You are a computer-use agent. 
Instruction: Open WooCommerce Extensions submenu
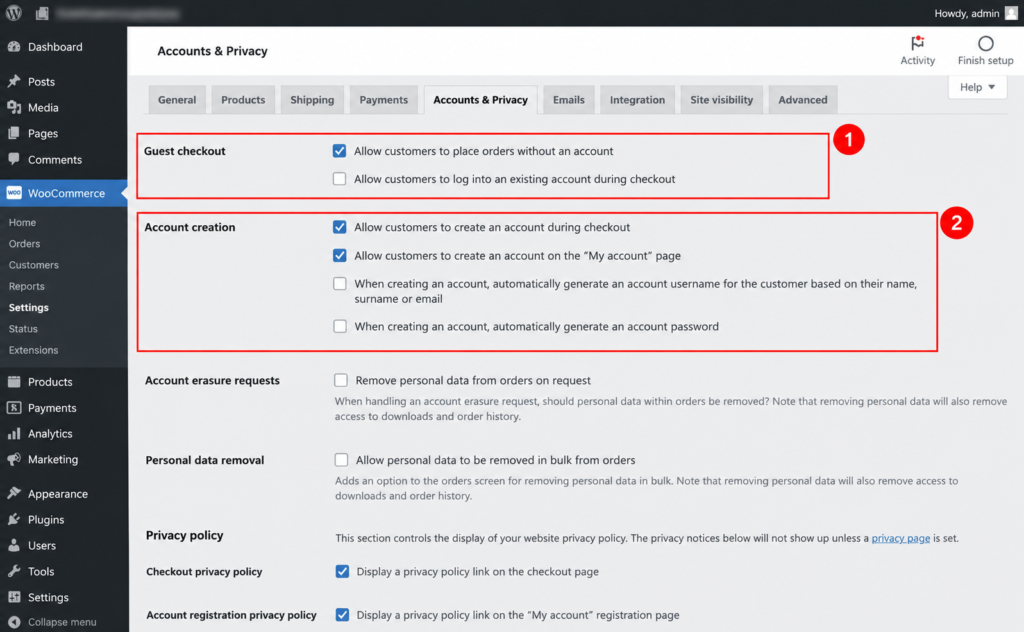[x=33, y=350]
